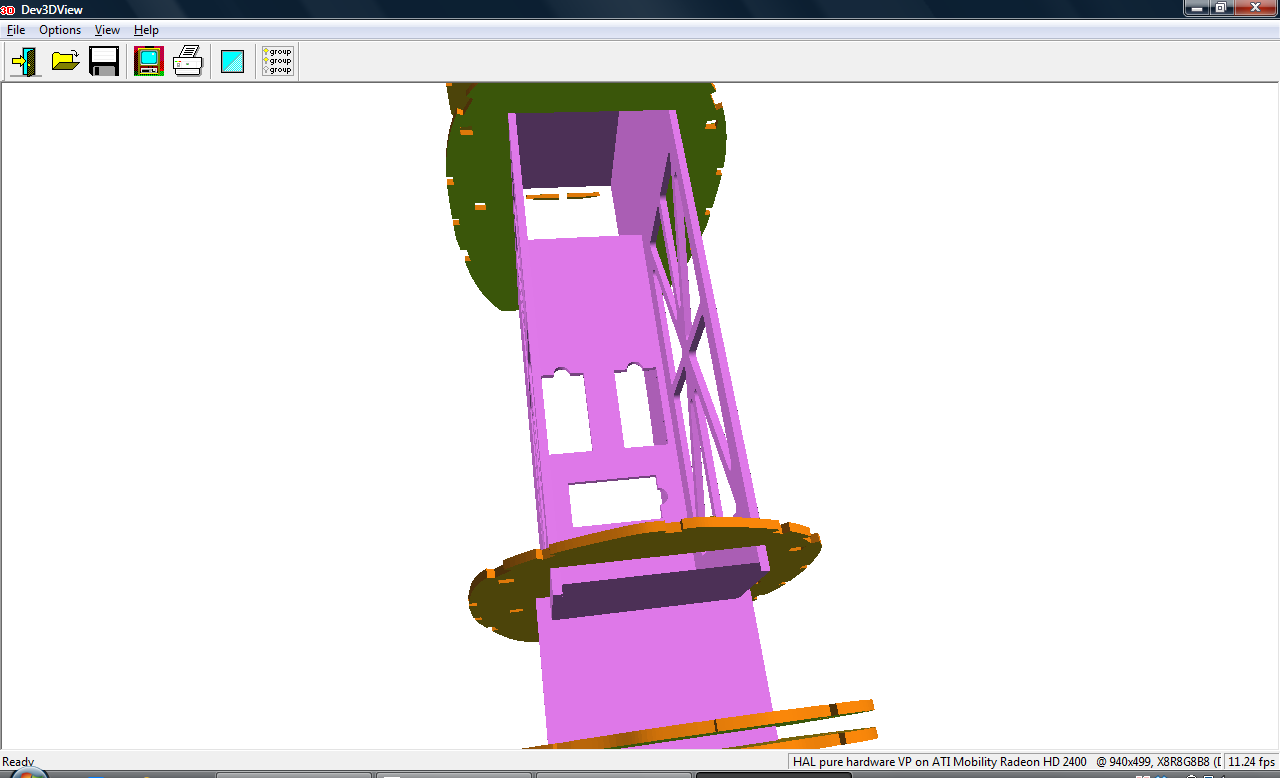
Task: Click the fps readout in the status bar
Action: click(x=1251, y=762)
